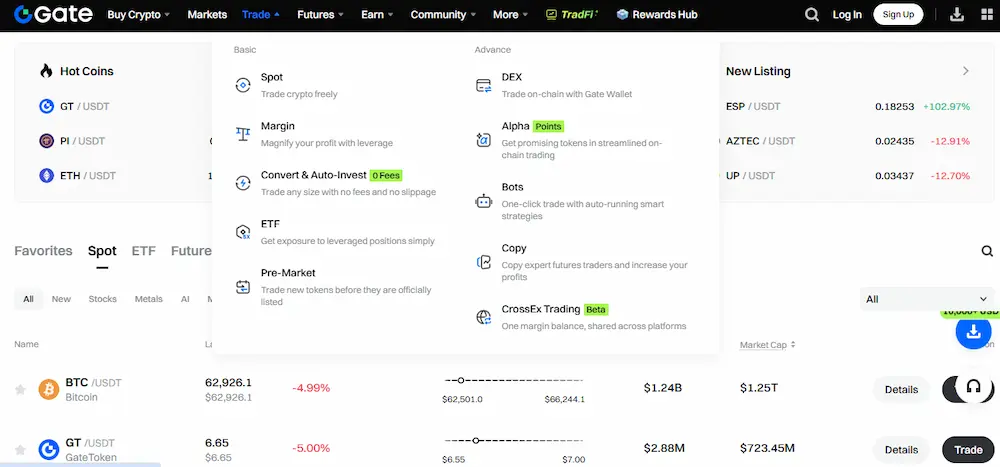The image size is (1000, 467).
Task: Click the GateToken logo in the GT row
Action: click(x=48, y=450)
